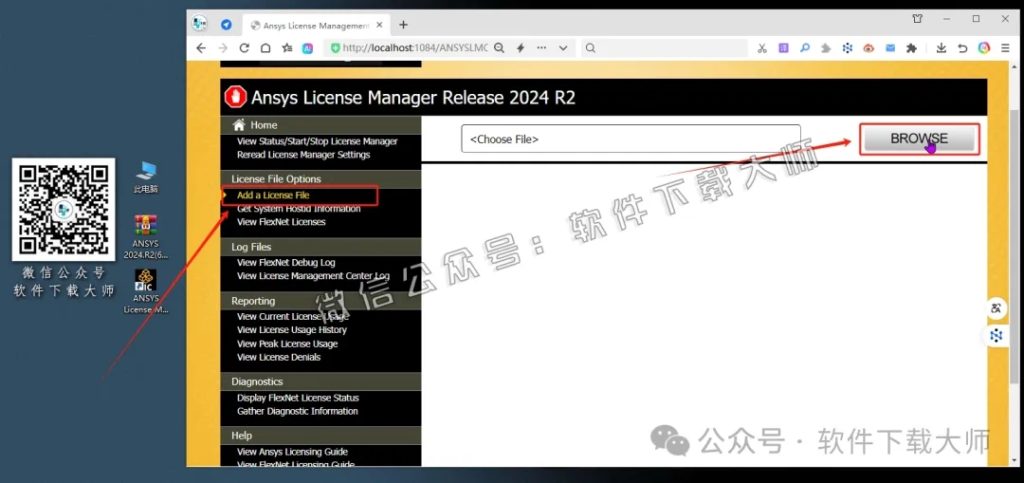Click the scissors screenshot icon
Screen dimensions: 1024x483
tap(761, 48)
